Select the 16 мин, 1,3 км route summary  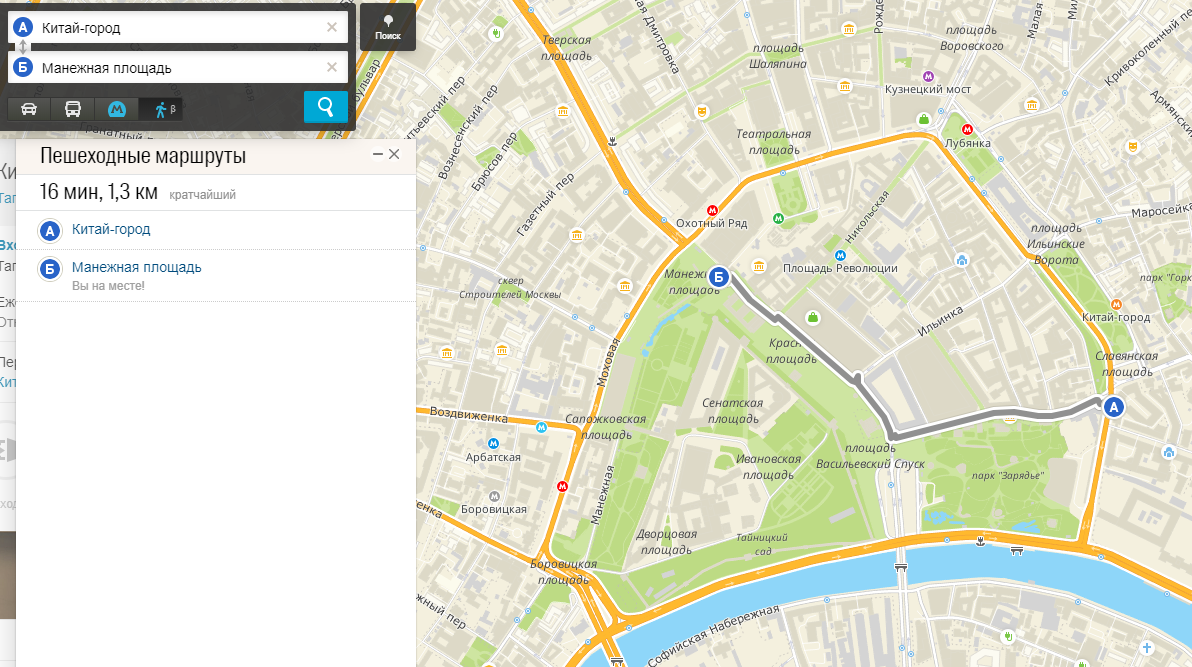tap(216, 192)
